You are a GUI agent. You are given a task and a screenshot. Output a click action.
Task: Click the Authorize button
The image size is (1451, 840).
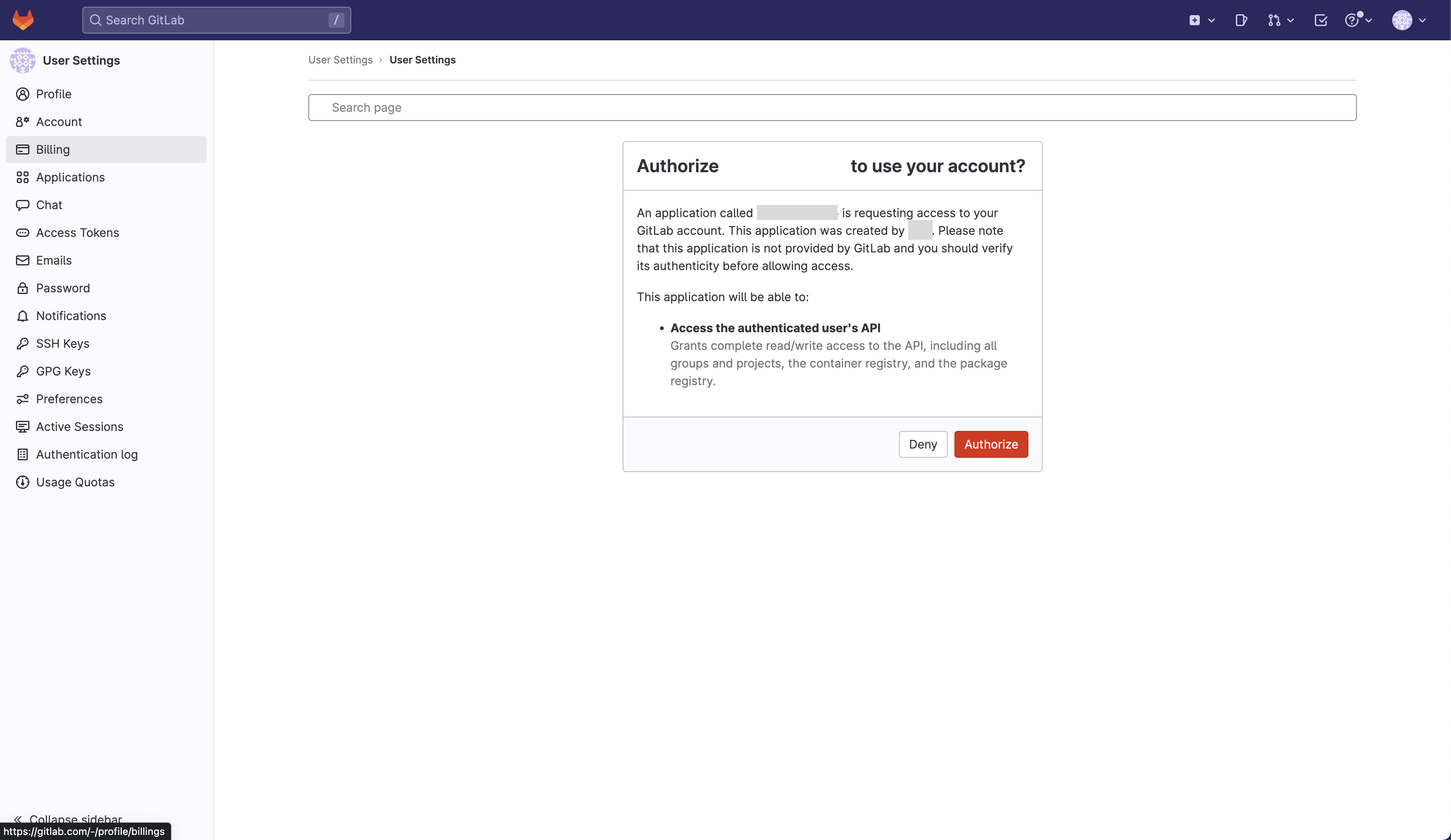tap(991, 444)
